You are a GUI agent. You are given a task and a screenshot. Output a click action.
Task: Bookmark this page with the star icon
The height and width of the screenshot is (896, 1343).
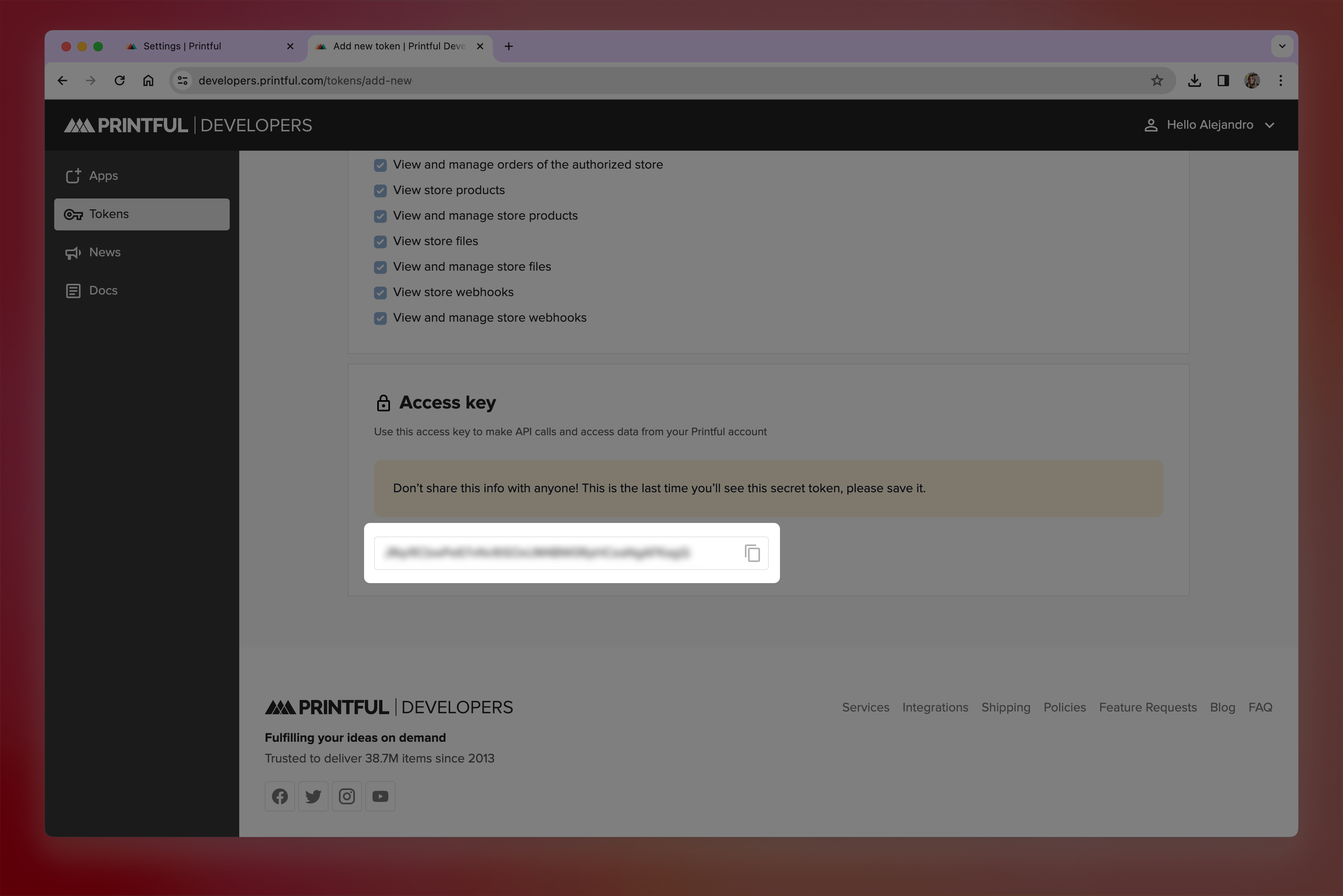pos(1157,81)
